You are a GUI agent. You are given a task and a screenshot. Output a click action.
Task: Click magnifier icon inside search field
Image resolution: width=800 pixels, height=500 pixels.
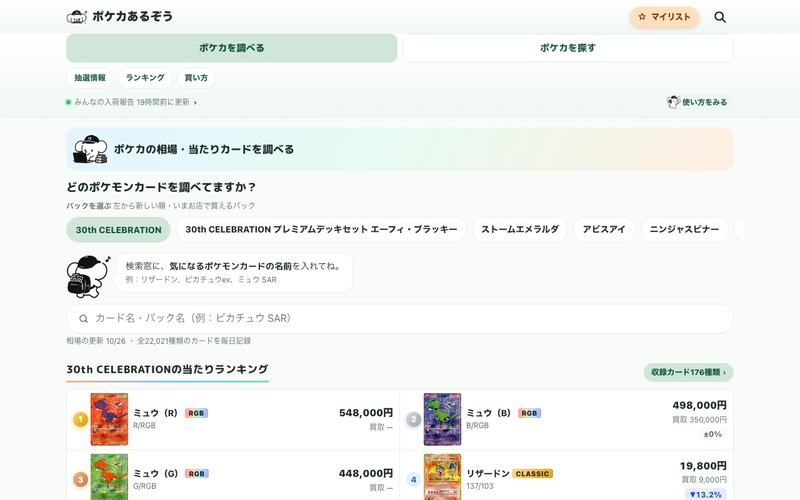[83, 319]
